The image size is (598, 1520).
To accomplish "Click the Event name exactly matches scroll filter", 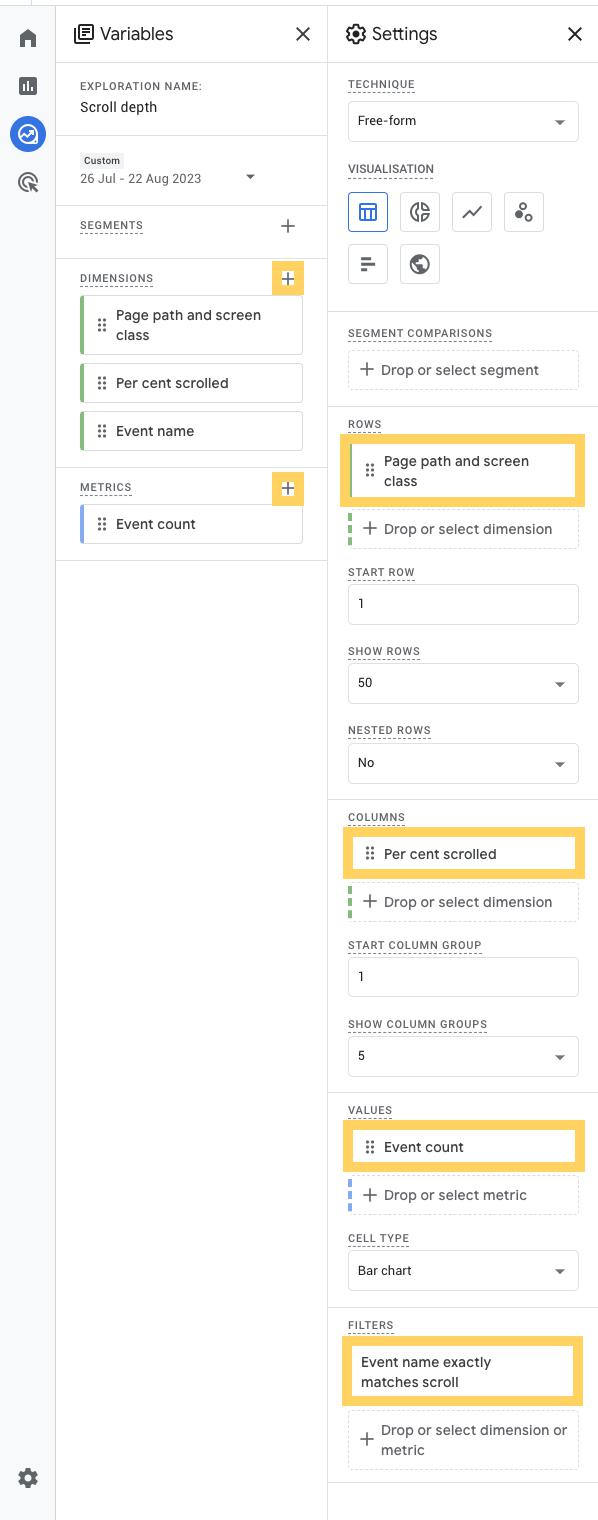I will pyautogui.click(x=464, y=1372).
